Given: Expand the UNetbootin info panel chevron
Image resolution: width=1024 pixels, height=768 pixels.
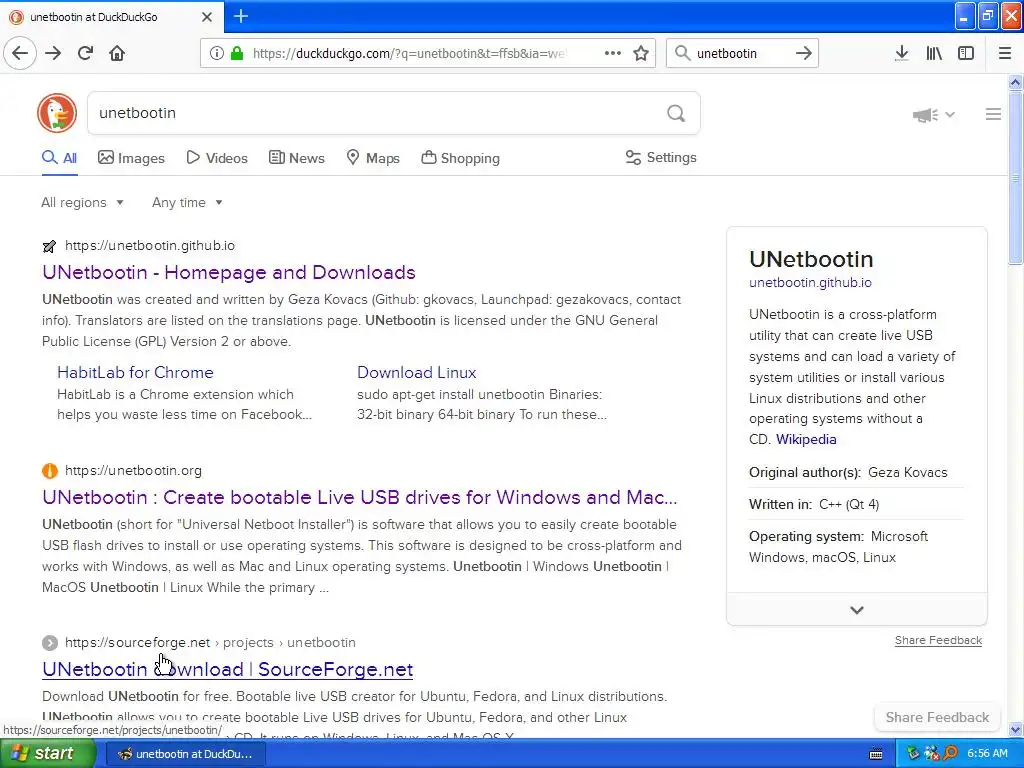Looking at the screenshot, I should point(857,609).
